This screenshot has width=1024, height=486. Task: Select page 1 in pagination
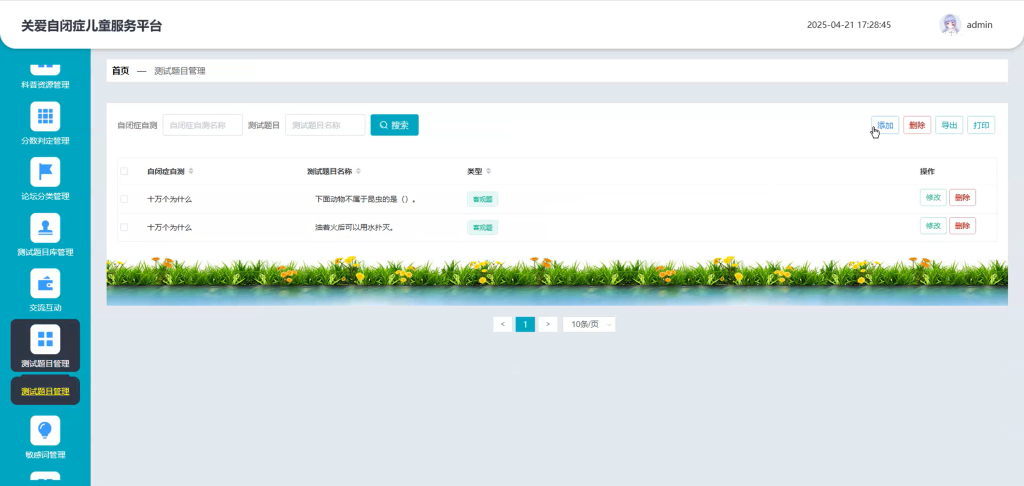pos(525,325)
